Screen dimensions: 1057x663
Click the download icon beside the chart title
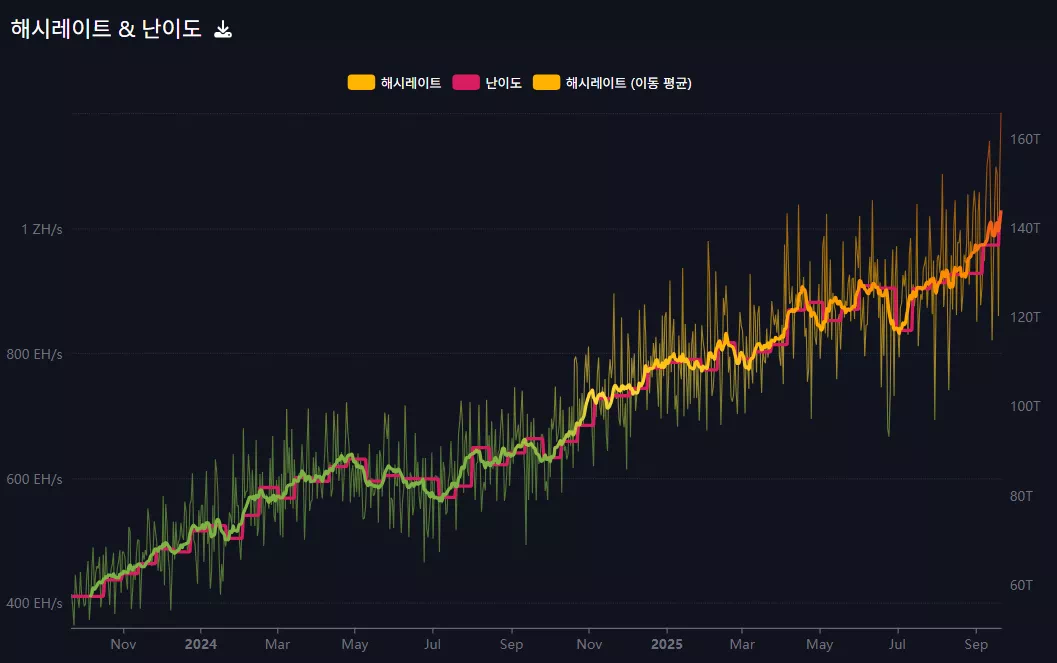[223, 30]
